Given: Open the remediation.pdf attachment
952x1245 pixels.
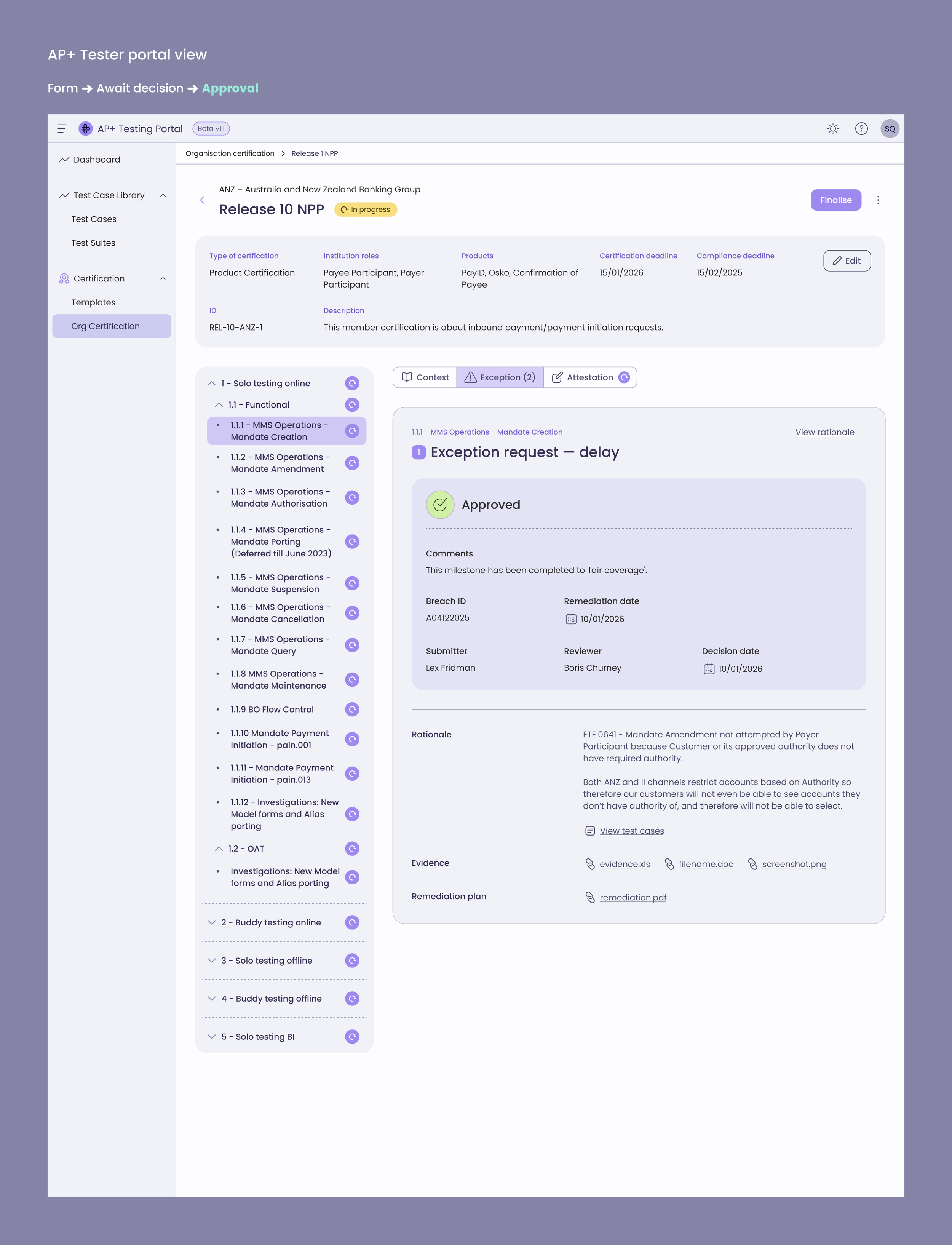Looking at the screenshot, I should 633,898.
